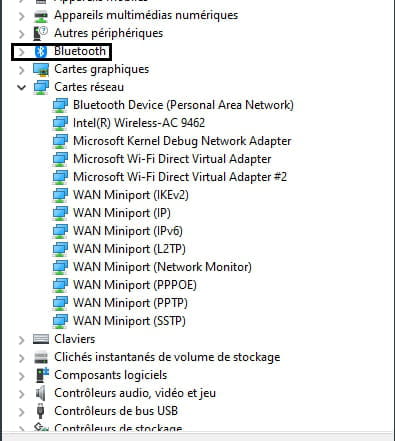Expand Appareils multimédias numériques category
395x441 pixels.
tap(21, 16)
